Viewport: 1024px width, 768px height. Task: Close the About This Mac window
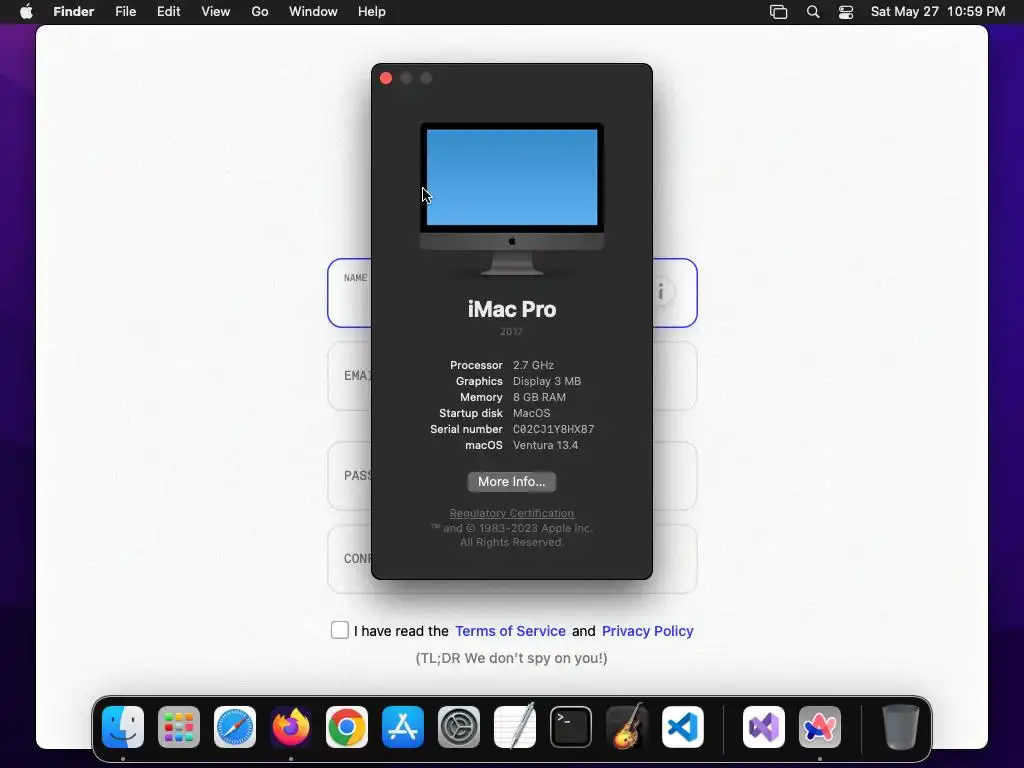pyautogui.click(x=386, y=78)
